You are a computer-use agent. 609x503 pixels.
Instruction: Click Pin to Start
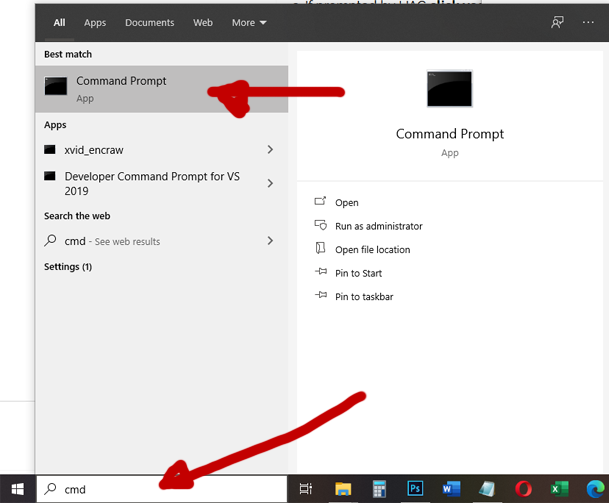click(358, 273)
